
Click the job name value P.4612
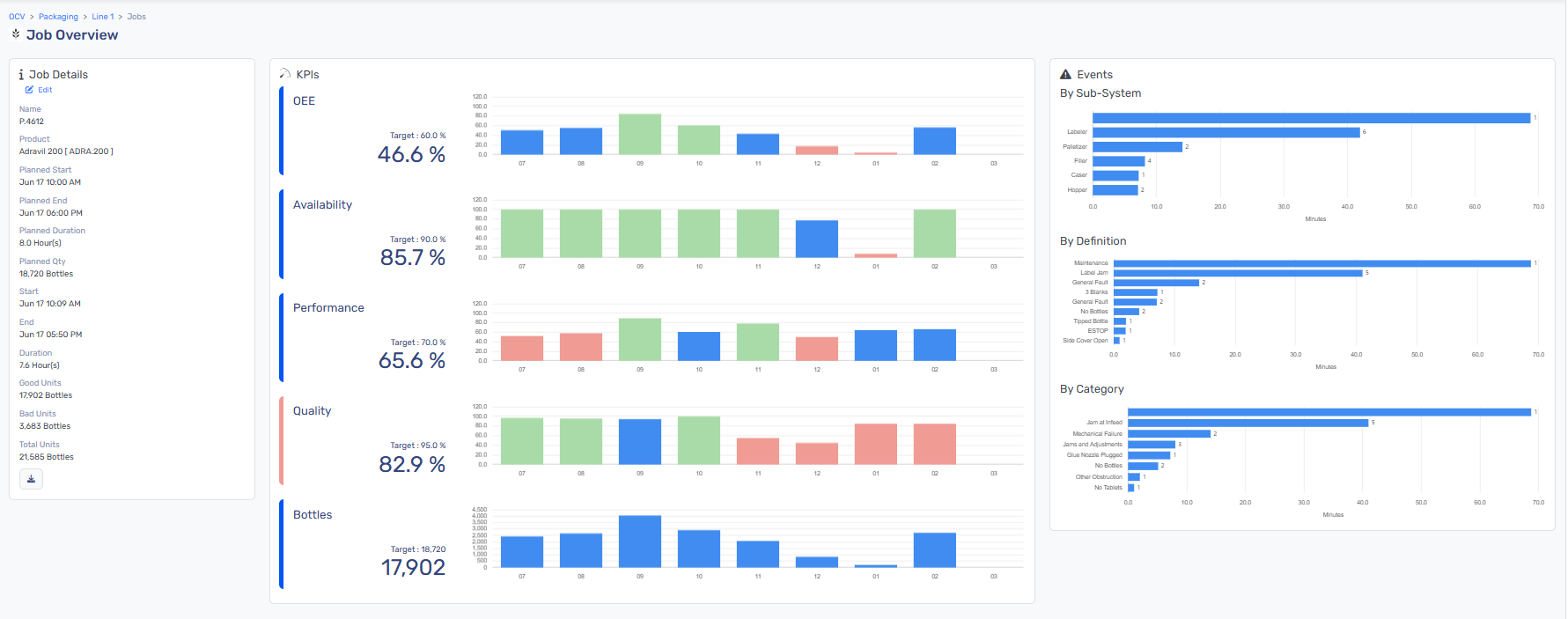[32, 122]
